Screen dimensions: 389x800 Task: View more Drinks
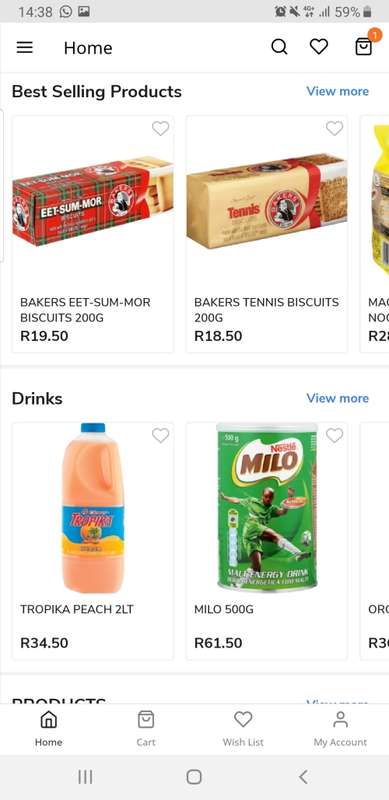point(337,398)
